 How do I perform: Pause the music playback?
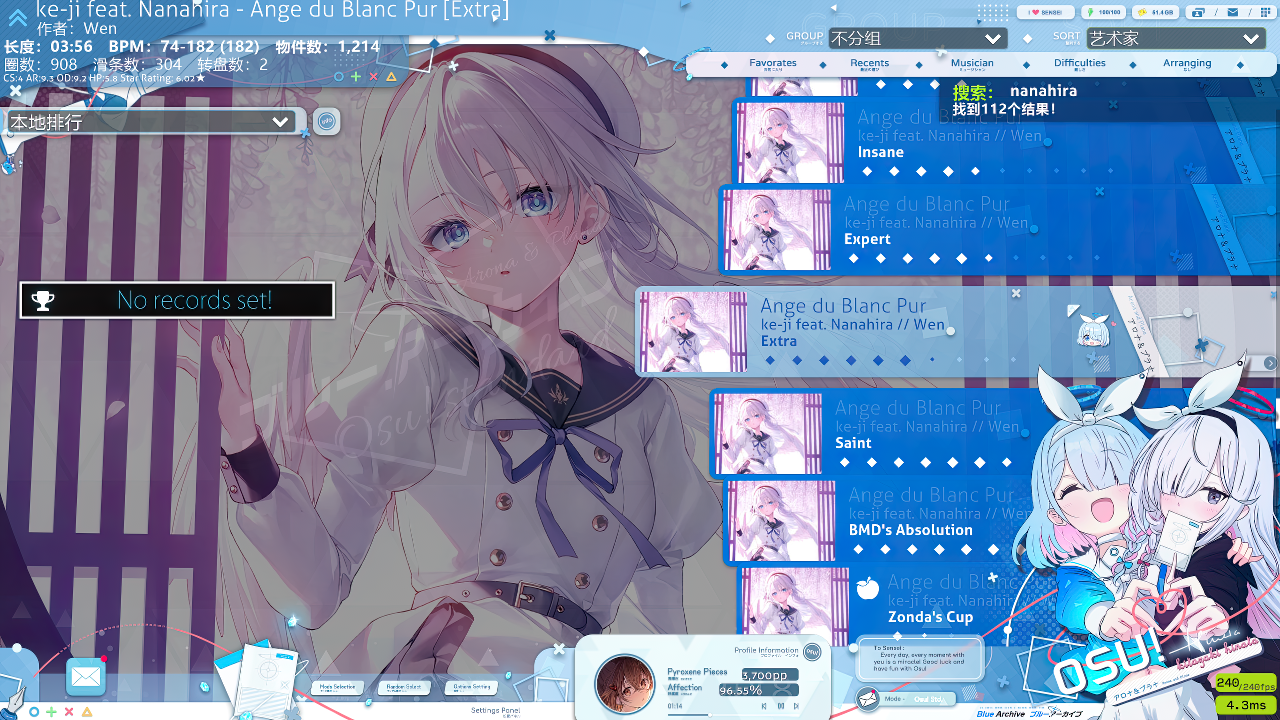point(780,706)
